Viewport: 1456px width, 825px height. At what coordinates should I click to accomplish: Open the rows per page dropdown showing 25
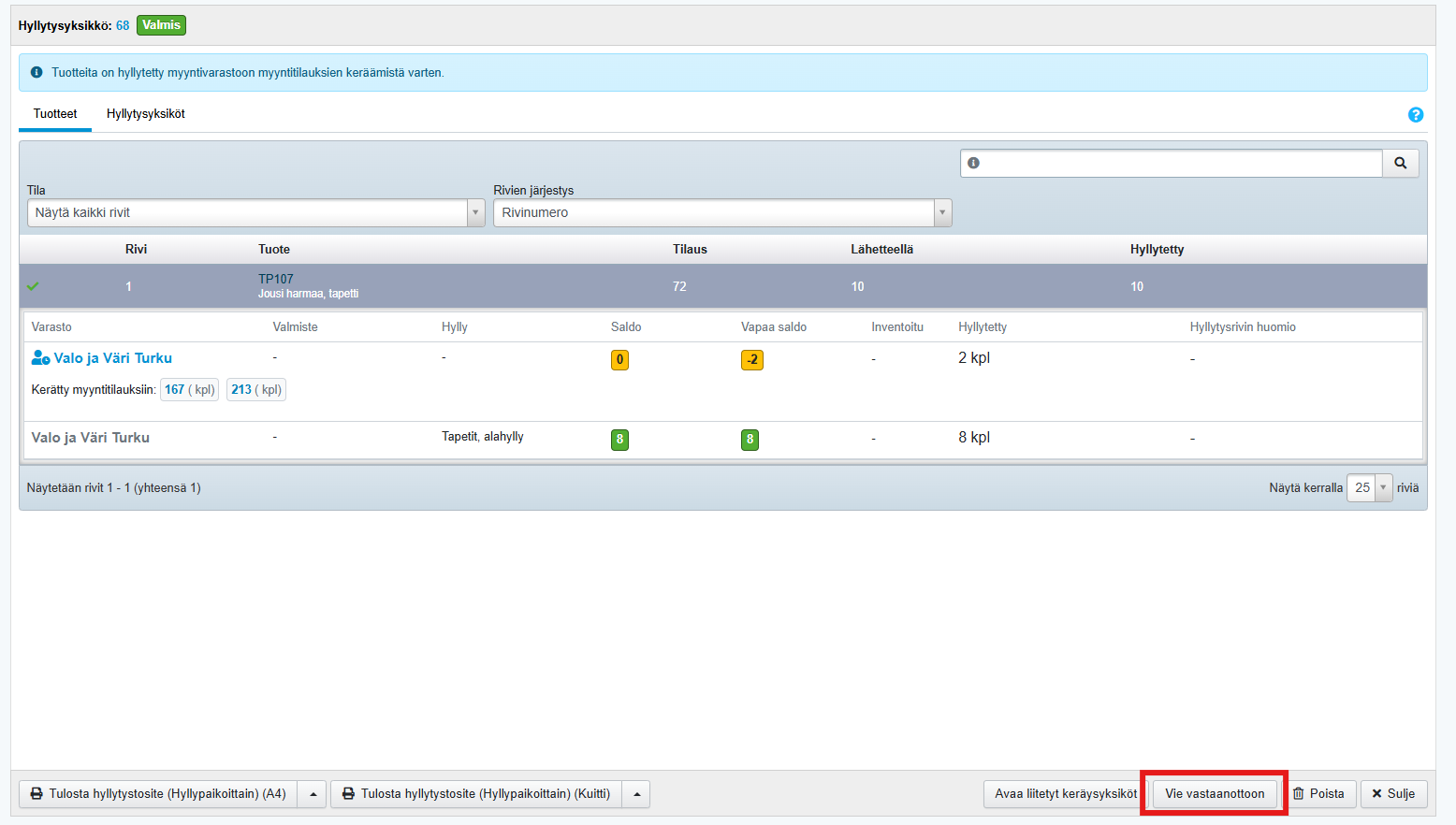tap(1369, 488)
